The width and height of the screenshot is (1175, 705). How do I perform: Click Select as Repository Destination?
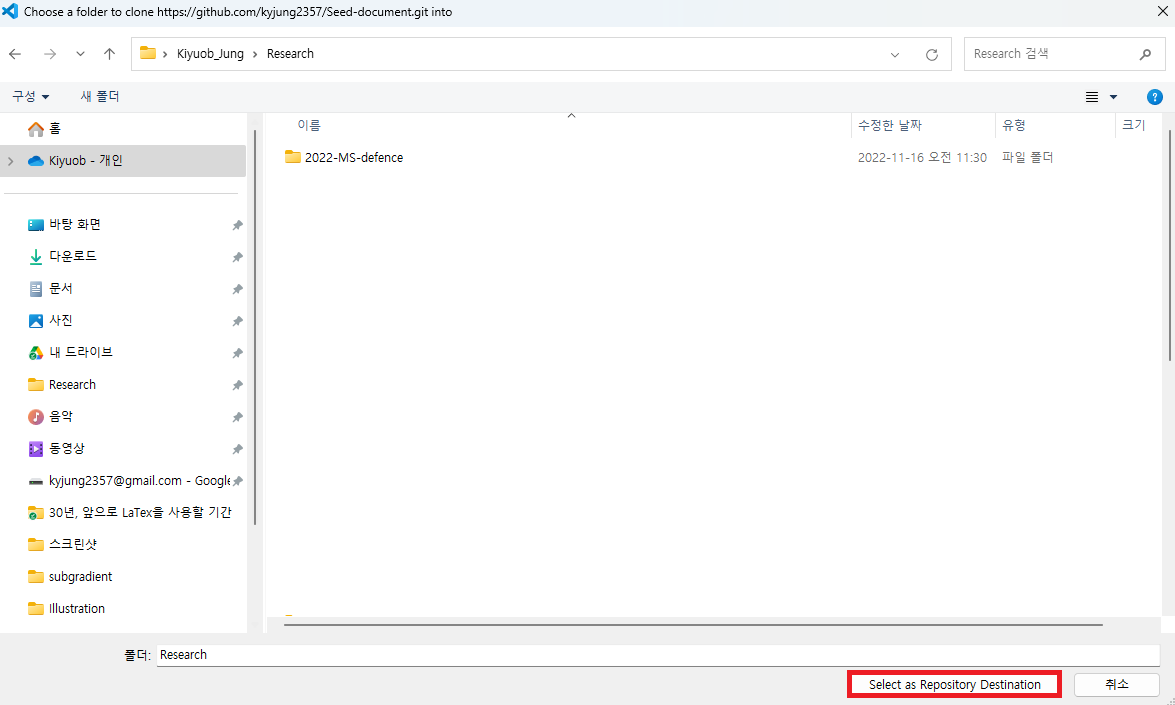tap(955, 684)
